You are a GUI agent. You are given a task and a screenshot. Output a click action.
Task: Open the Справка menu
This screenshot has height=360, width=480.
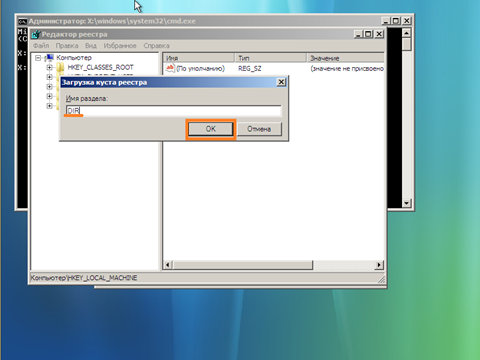tap(156, 46)
